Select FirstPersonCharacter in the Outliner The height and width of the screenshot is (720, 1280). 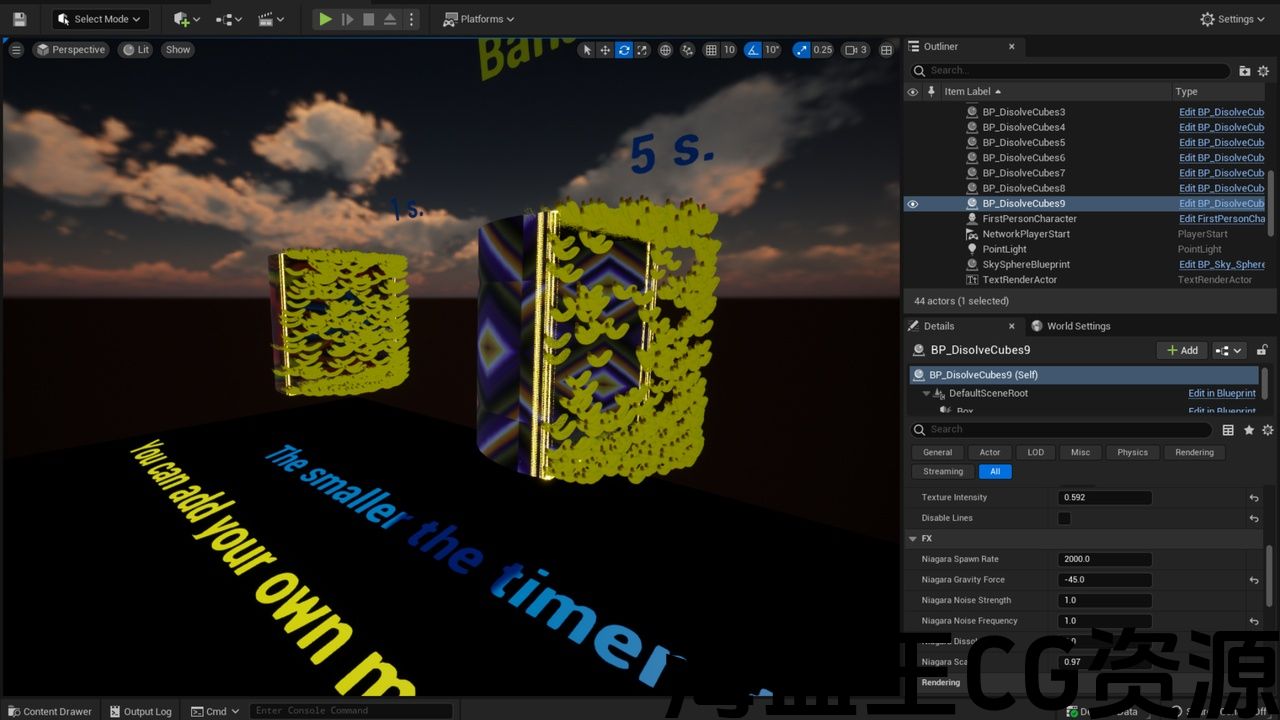pyautogui.click(x=1029, y=219)
